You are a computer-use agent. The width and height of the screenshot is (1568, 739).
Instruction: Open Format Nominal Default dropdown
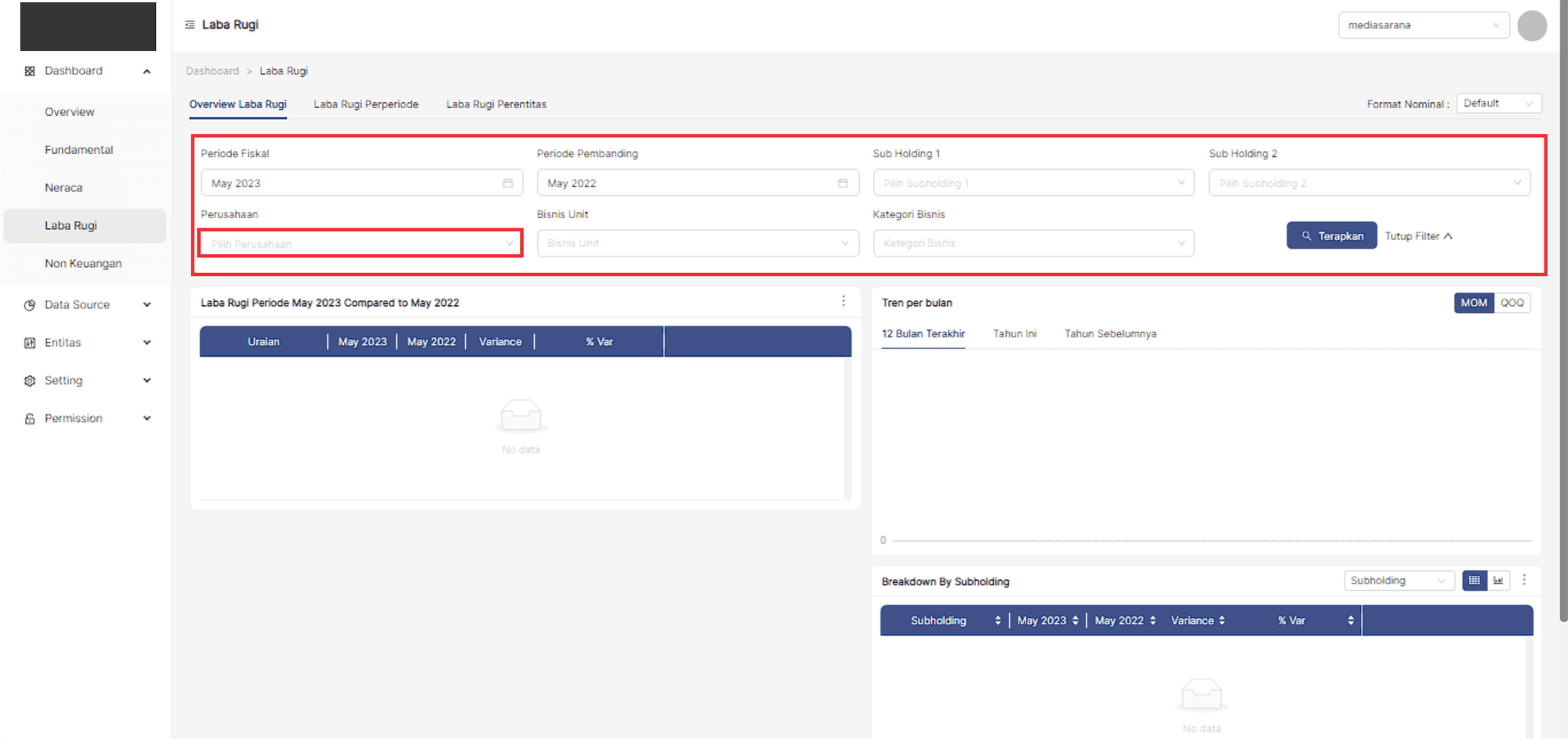tap(1498, 104)
